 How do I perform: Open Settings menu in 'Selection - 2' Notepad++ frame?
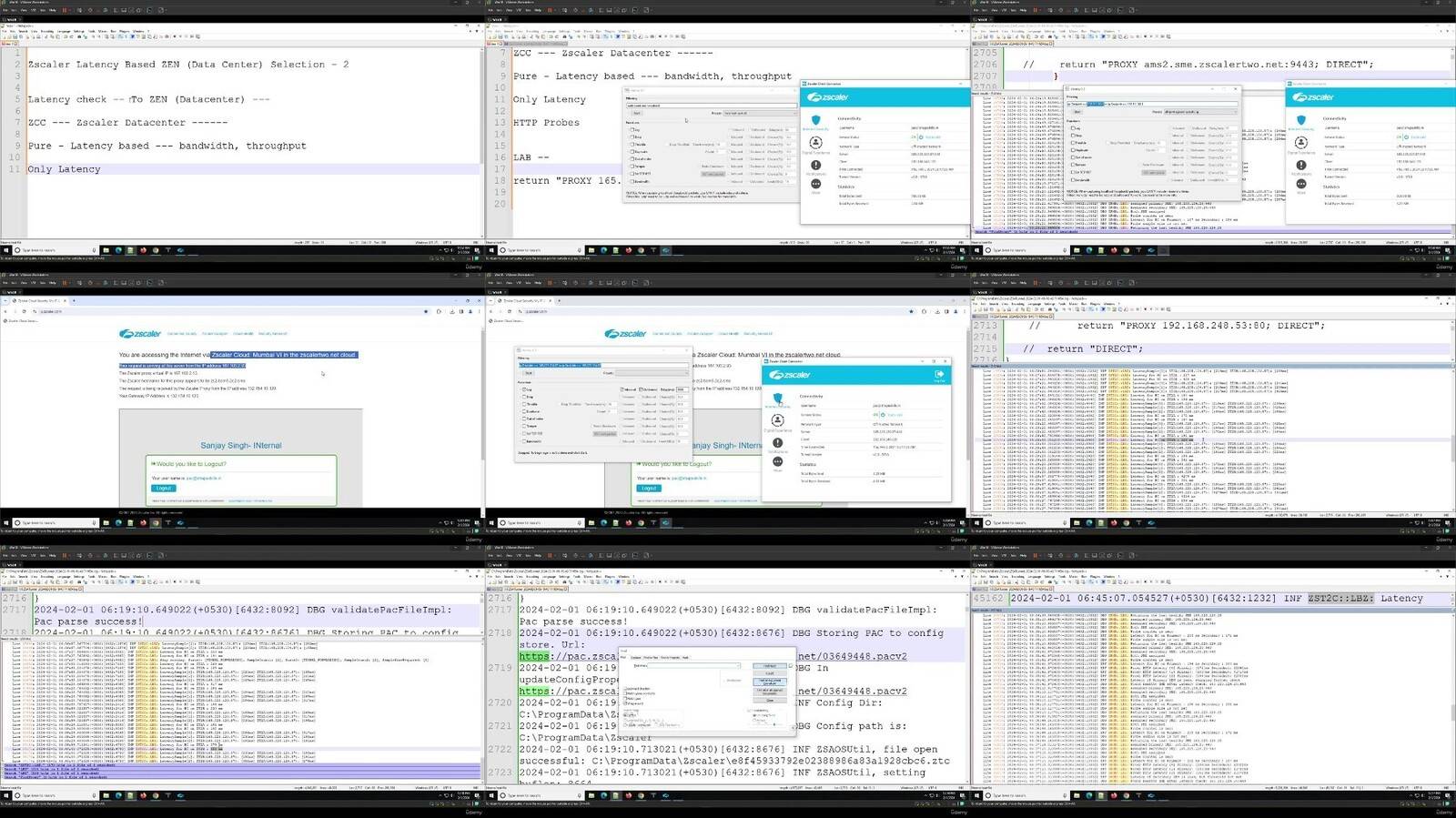pos(79,31)
